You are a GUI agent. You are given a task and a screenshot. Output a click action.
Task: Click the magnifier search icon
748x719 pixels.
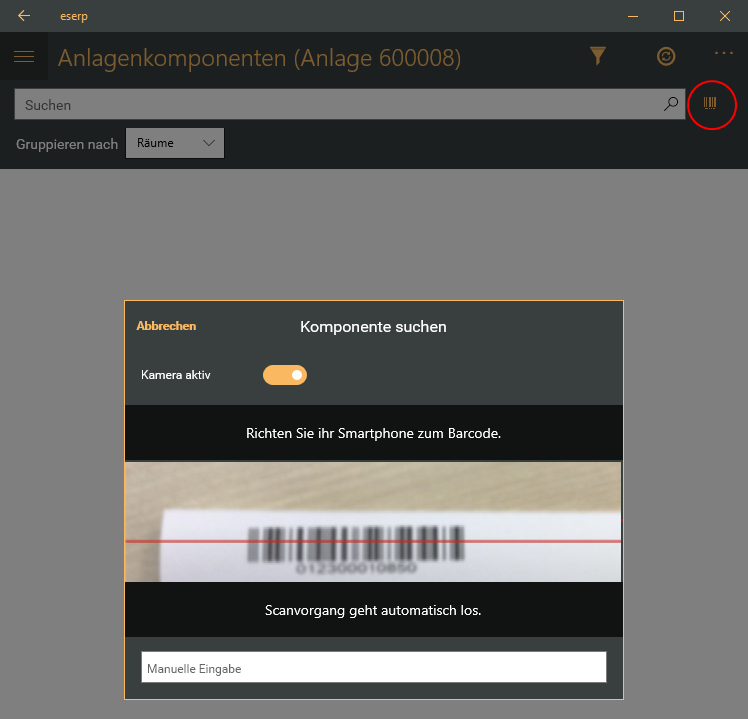(671, 104)
